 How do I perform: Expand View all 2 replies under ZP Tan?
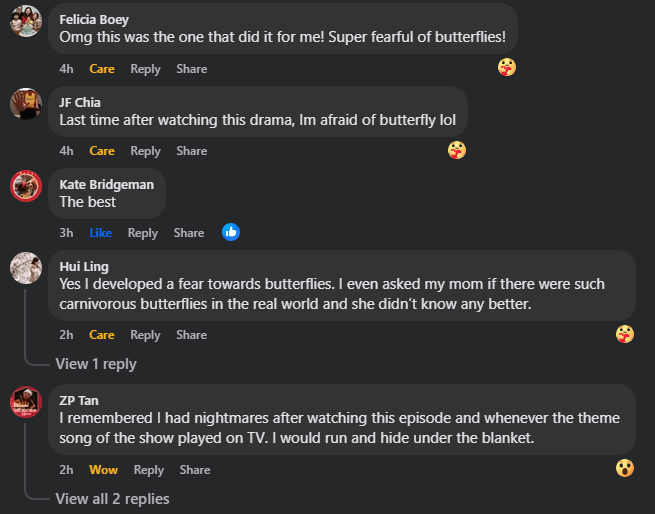pyautogui.click(x=112, y=498)
